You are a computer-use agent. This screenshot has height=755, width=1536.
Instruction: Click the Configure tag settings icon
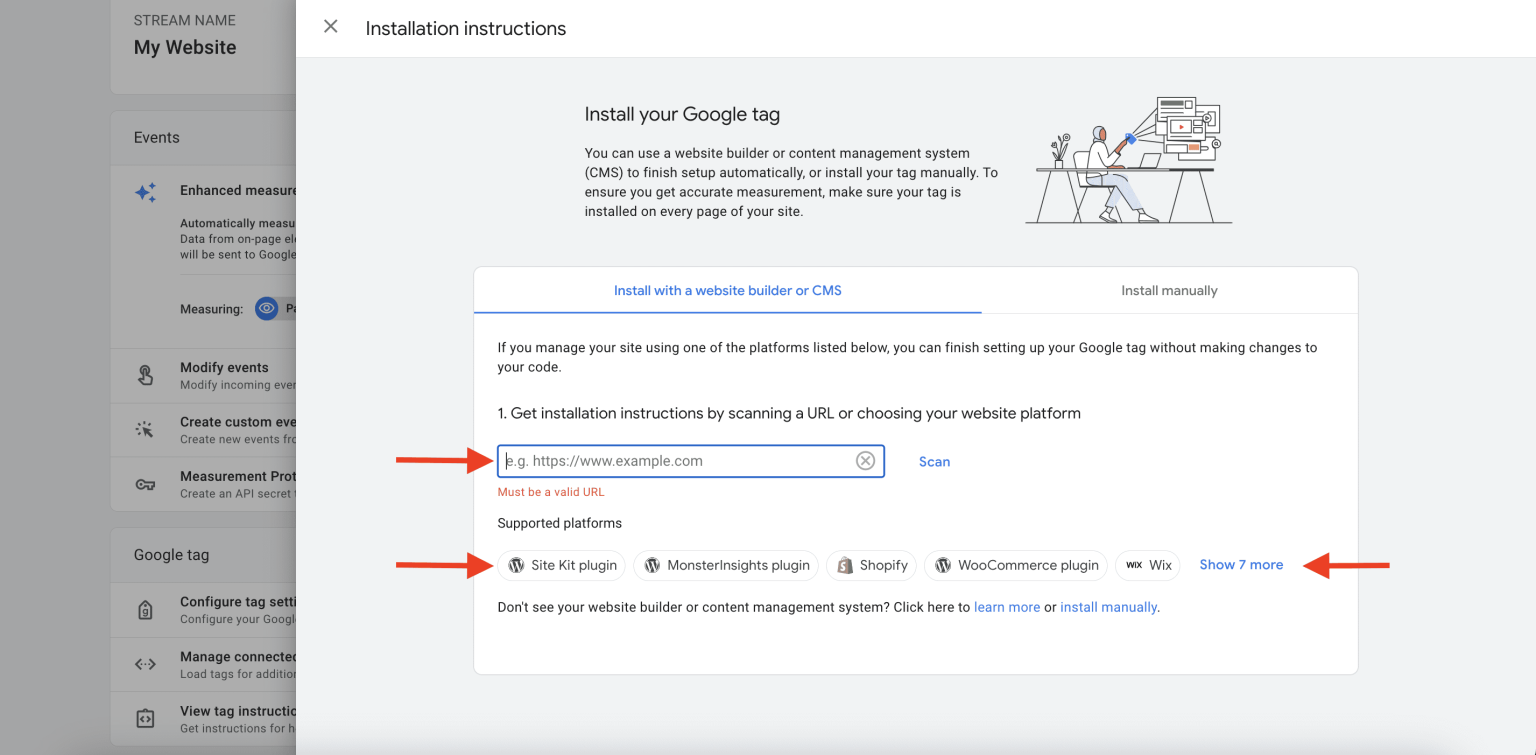(145, 610)
